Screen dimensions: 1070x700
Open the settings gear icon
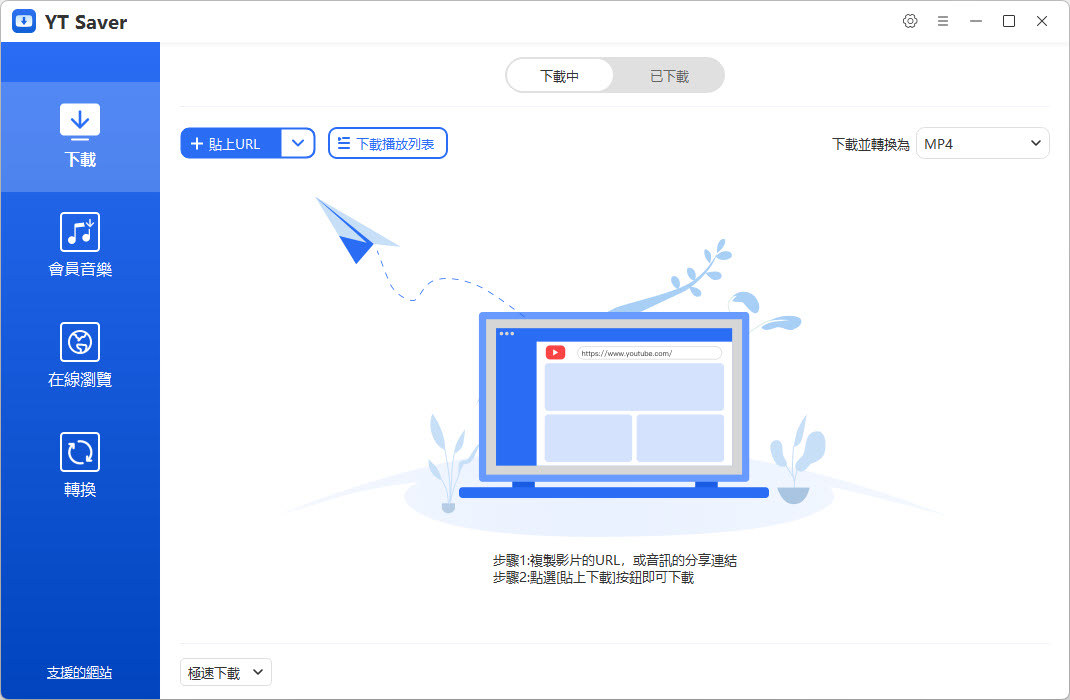pos(909,20)
